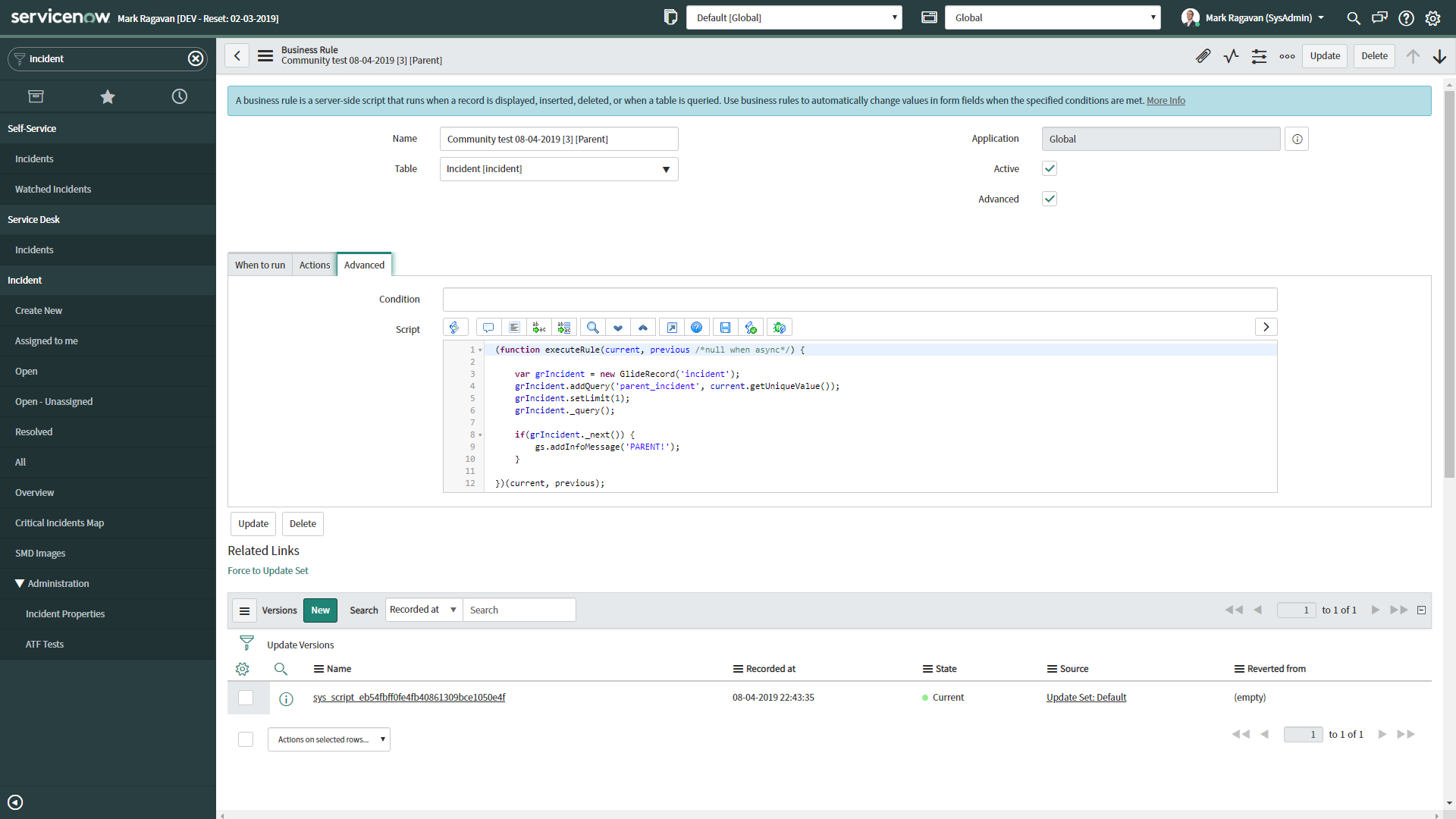Click the Force to Update Set link
This screenshot has height=819, width=1456.
coord(268,571)
